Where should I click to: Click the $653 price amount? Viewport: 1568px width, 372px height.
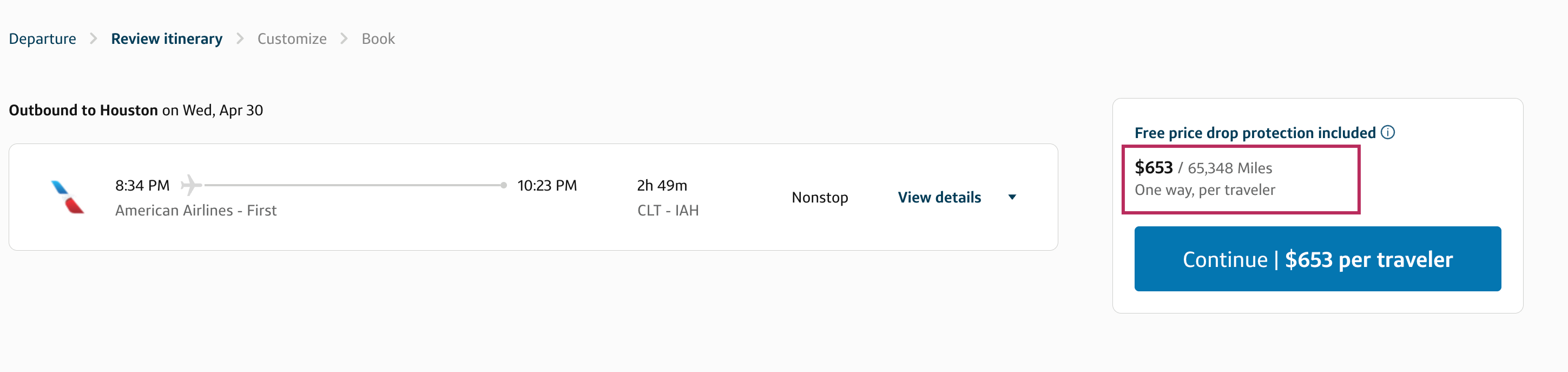click(1153, 167)
